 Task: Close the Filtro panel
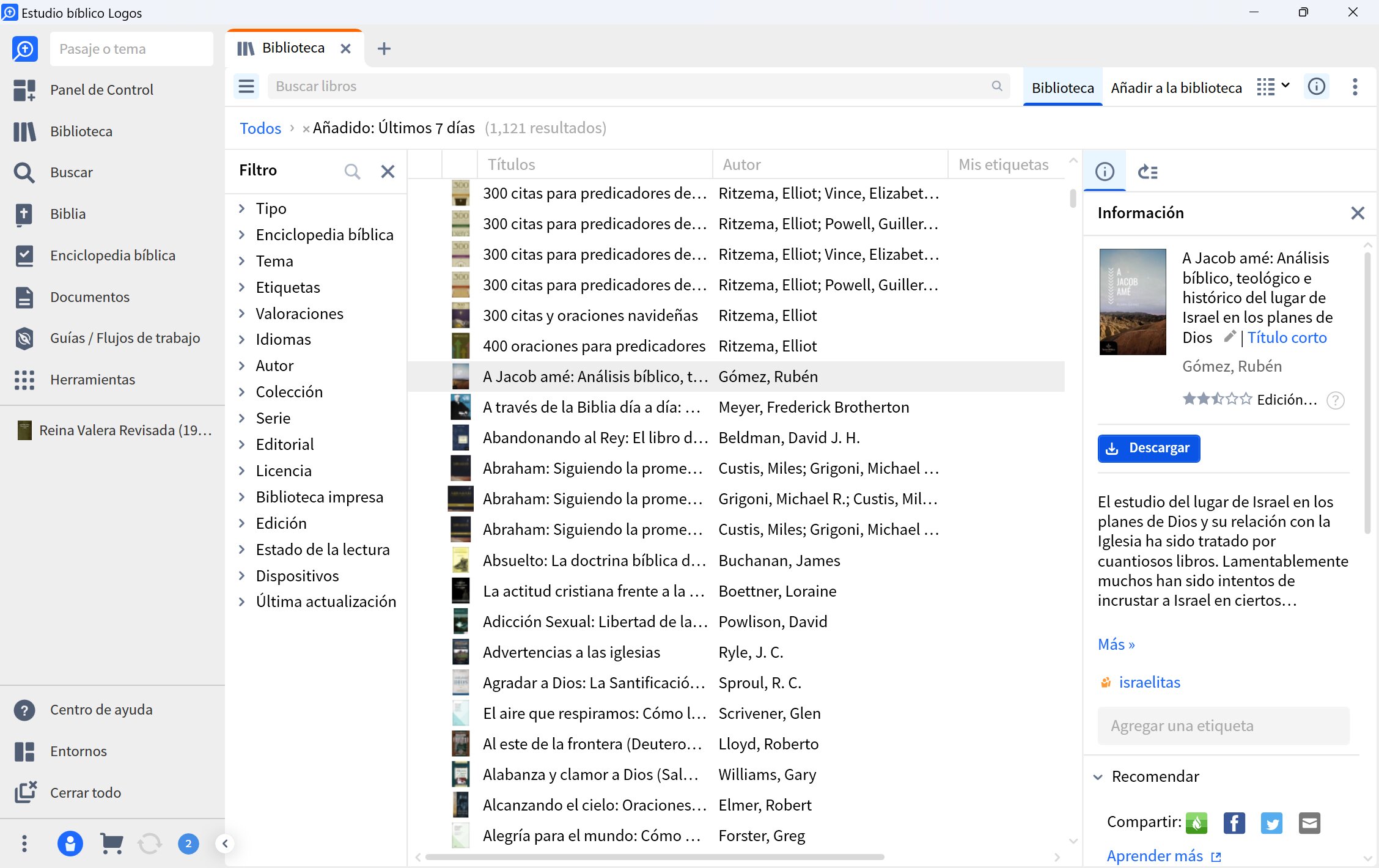[388, 171]
